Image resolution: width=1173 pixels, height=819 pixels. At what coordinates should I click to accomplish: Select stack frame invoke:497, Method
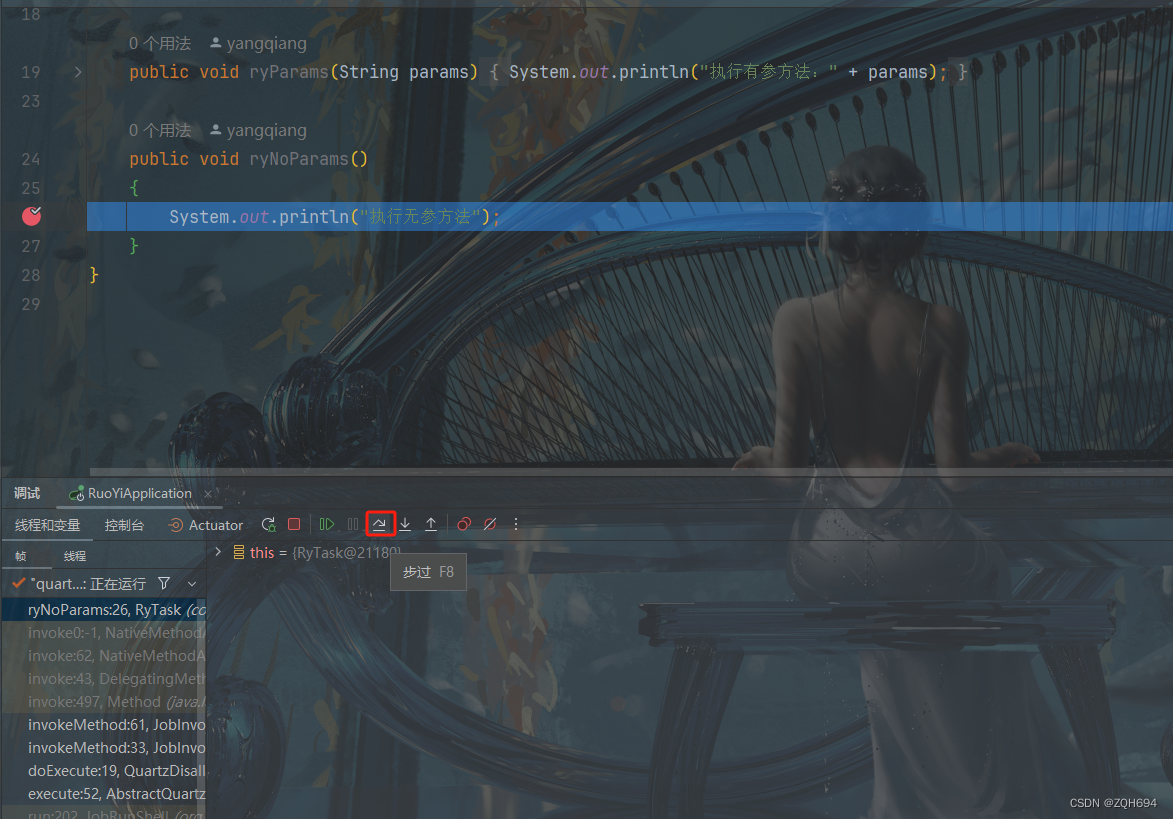[x=104, y=702]
